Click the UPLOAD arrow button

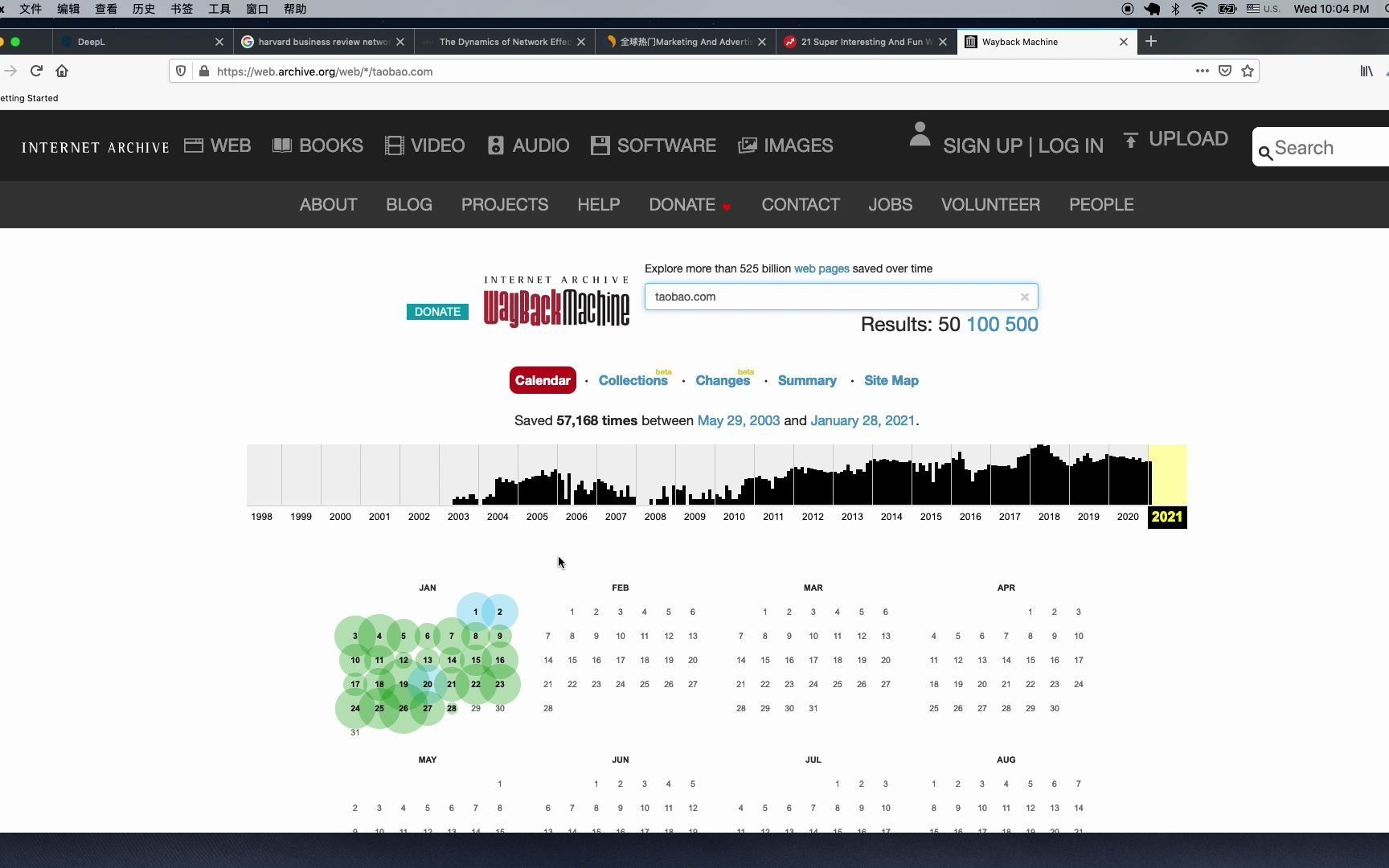click(1174, 139)
